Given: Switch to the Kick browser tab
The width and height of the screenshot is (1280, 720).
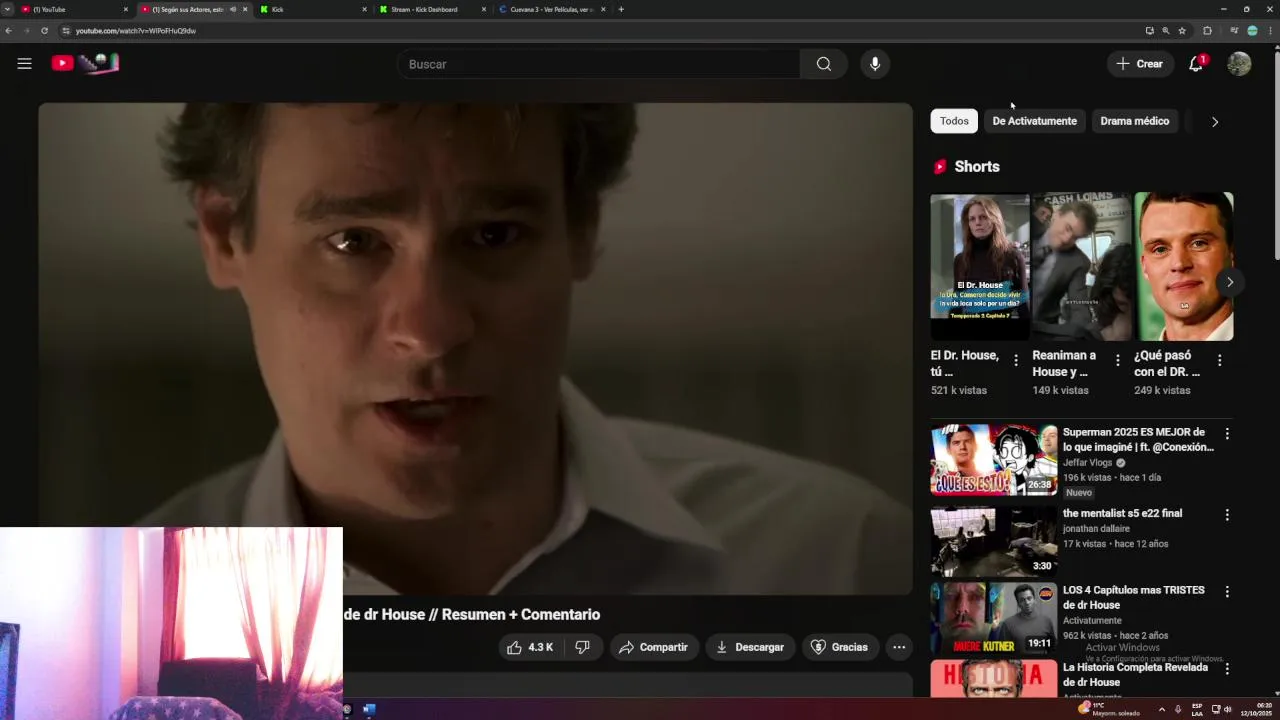Looking at the screenshot, I should click(x=312, y=9).
